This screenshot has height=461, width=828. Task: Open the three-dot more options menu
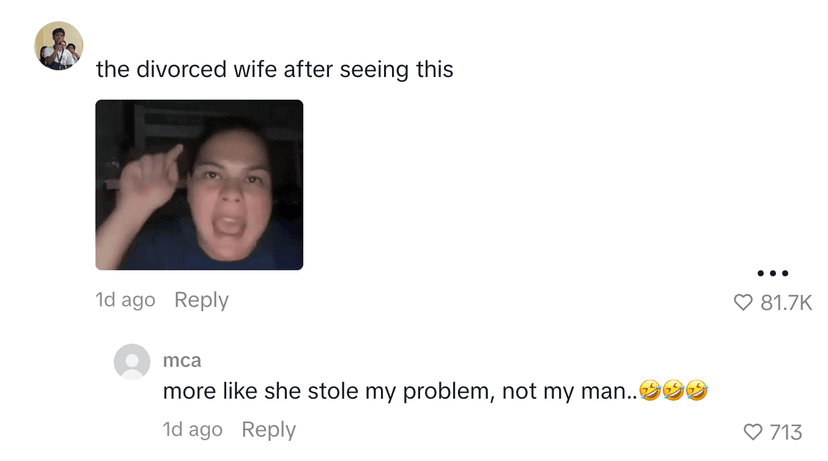[773, 273]
